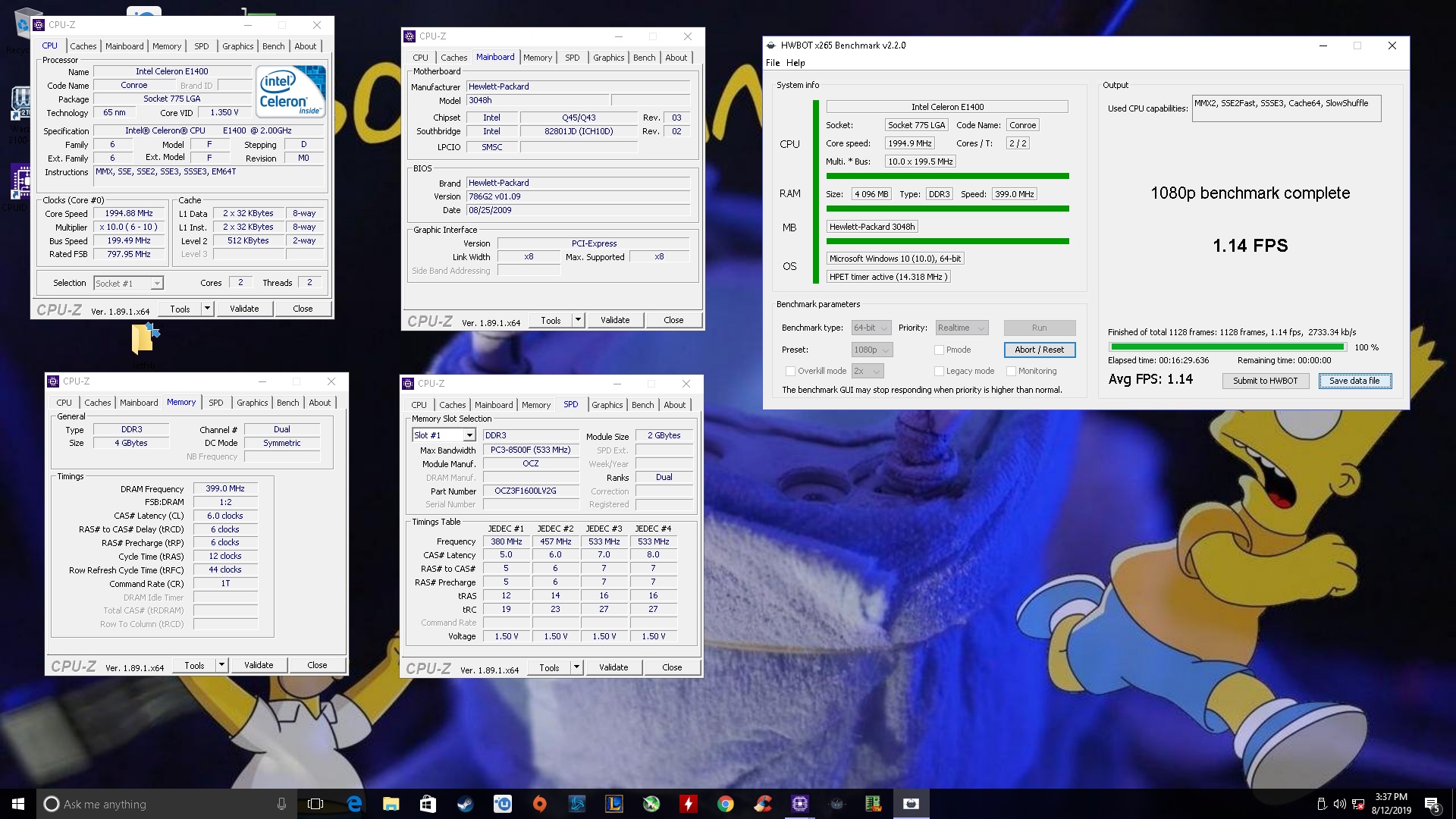Screen dimensions: 1456x819
Task: Open the Uplay taskbar icon
Action: [502, 804]
